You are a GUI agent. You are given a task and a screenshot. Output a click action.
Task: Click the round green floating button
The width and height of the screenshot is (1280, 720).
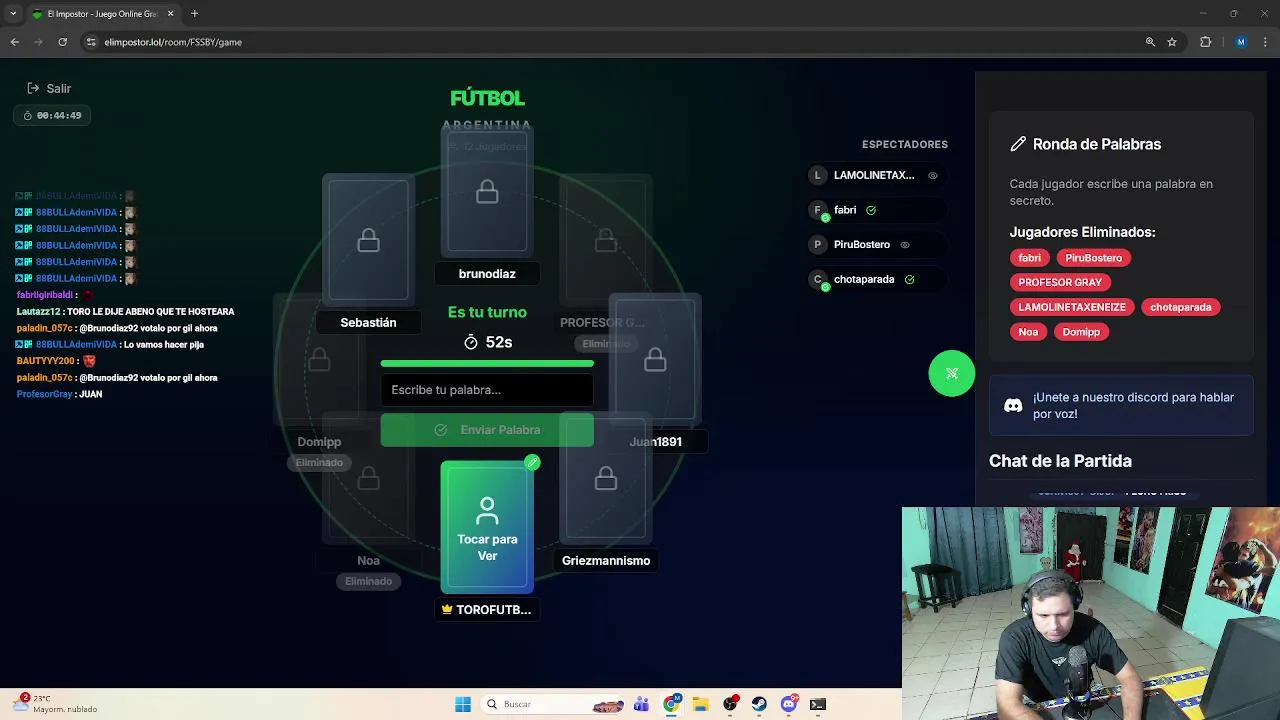click(951, 373)
